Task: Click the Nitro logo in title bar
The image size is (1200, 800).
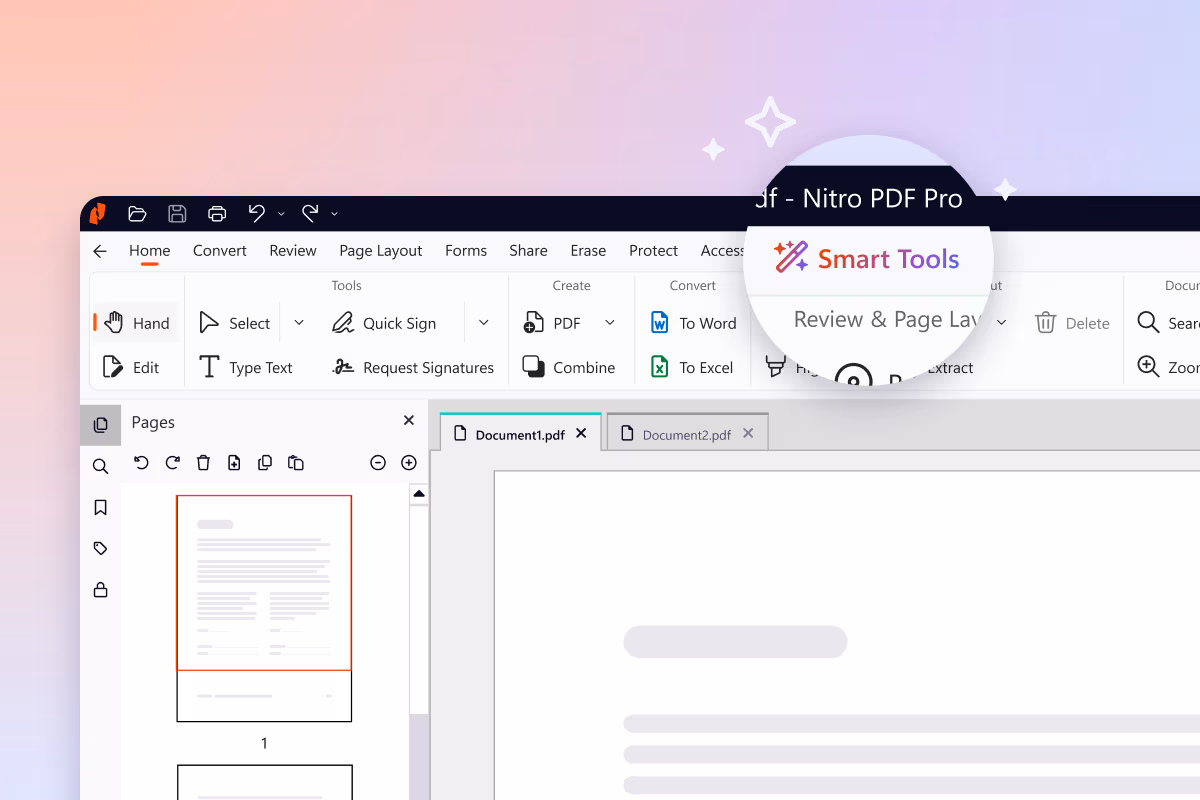Action: [97, 213]
